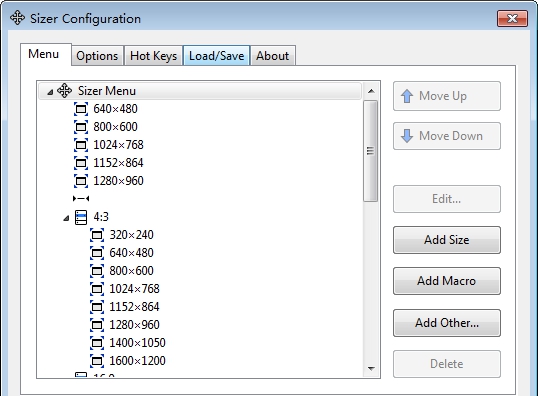This screenshot has height=396, width=538.
Task: Select top-level 640×480 entry text
Action: tap(115, 109)
